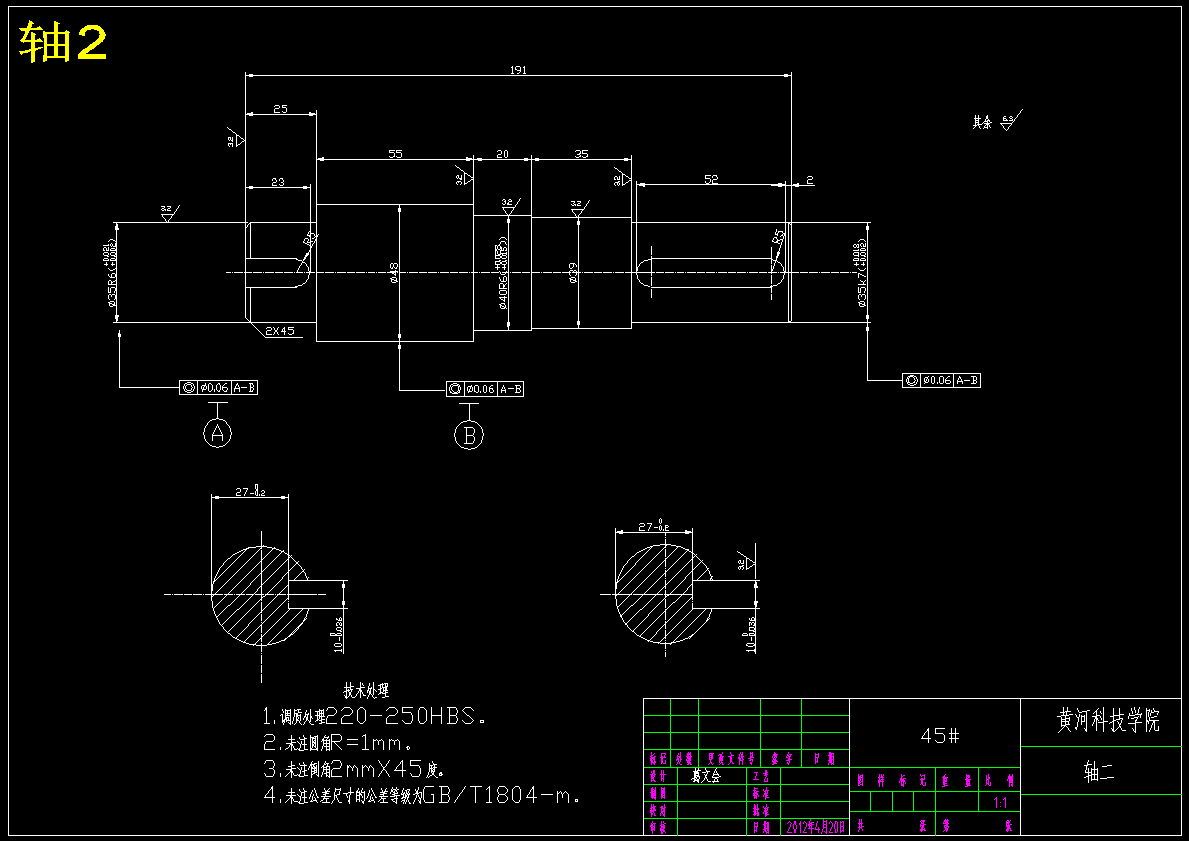Select the designer name 葛文会
The image size is (1189, 841).
[706, 777]
